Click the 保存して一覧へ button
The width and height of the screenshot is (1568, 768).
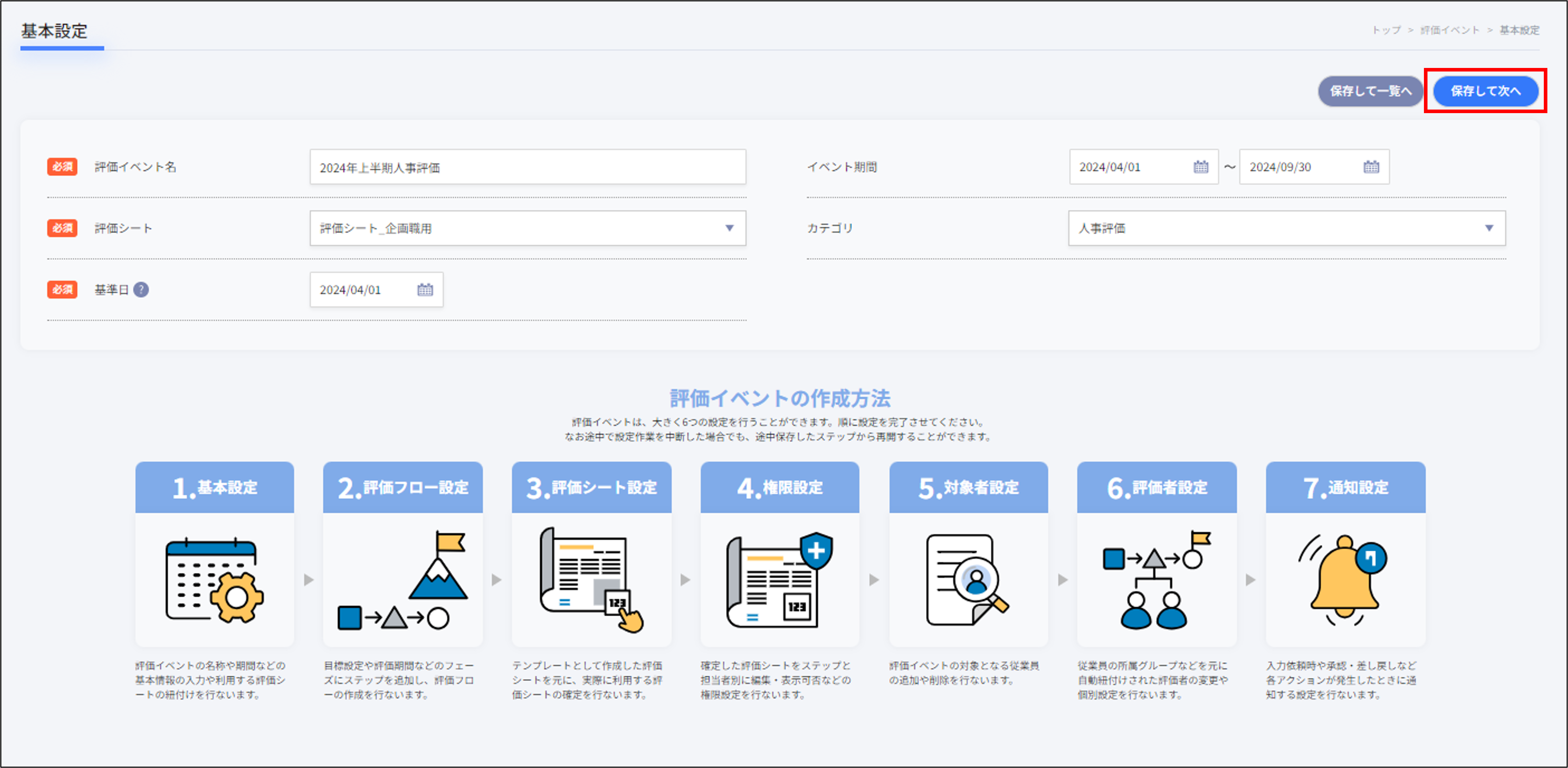(x=1370, y=91)
